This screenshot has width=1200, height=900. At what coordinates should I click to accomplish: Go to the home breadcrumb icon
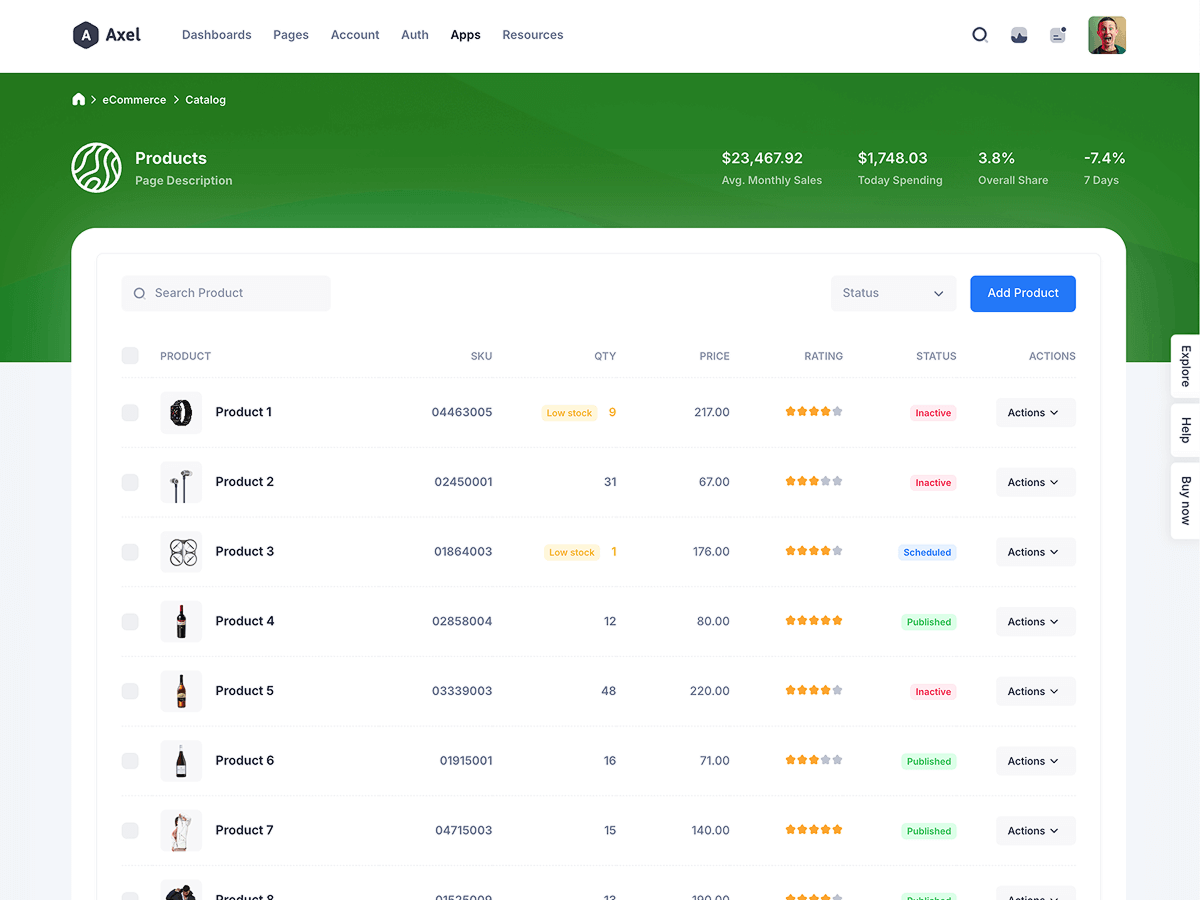pyautogui.click(x=79, y=100)
